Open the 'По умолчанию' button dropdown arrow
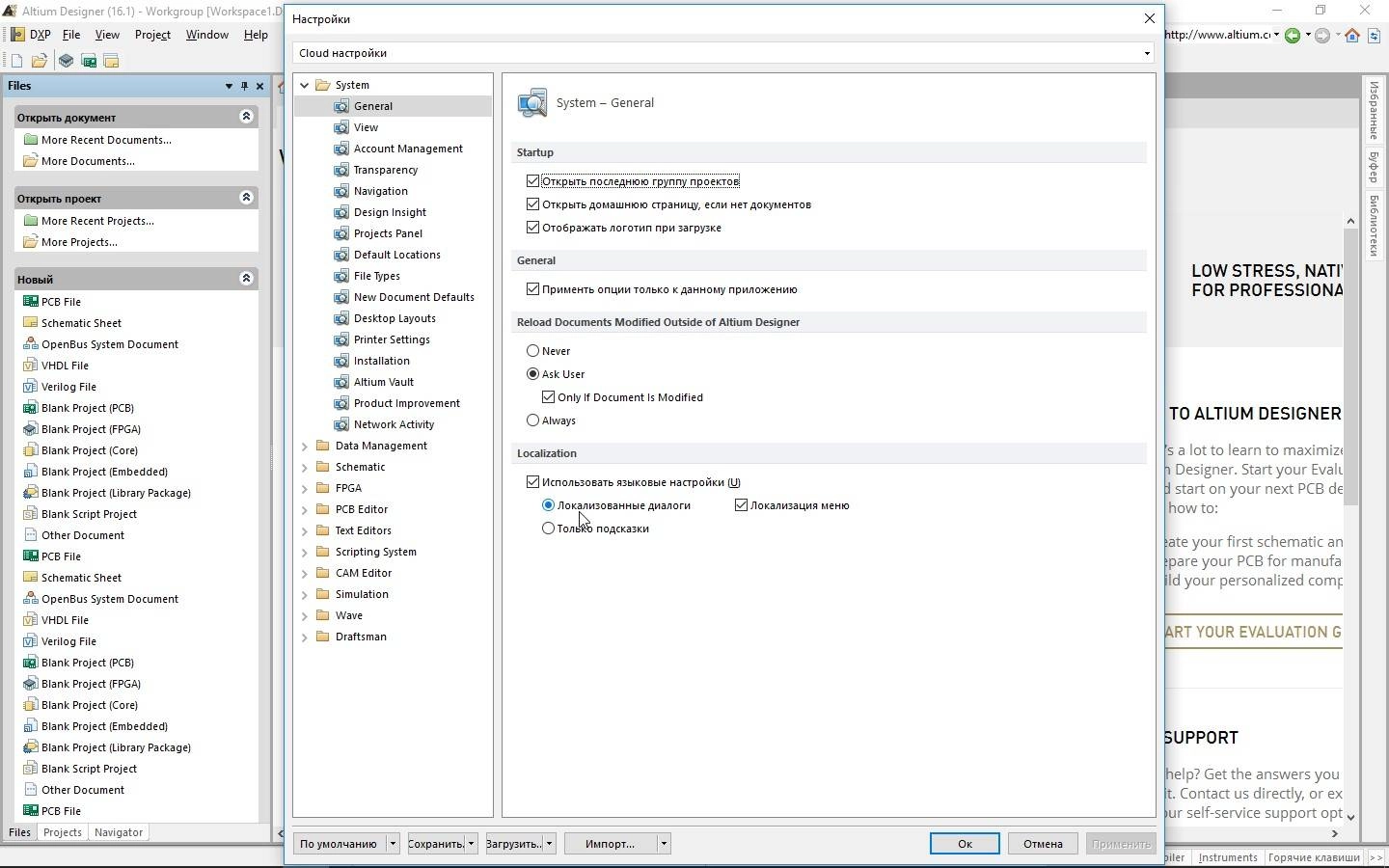The height and width of the screenshot is (868, 1389). pos(393,844)
